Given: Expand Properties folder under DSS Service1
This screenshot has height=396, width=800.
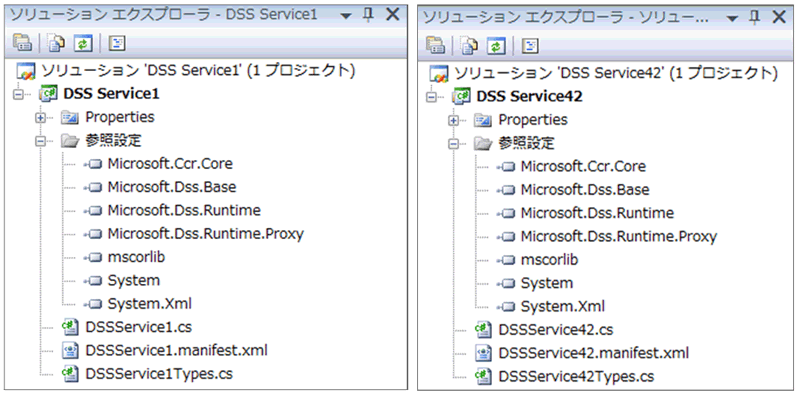Looking at the screenshot, I should (40, 118).
